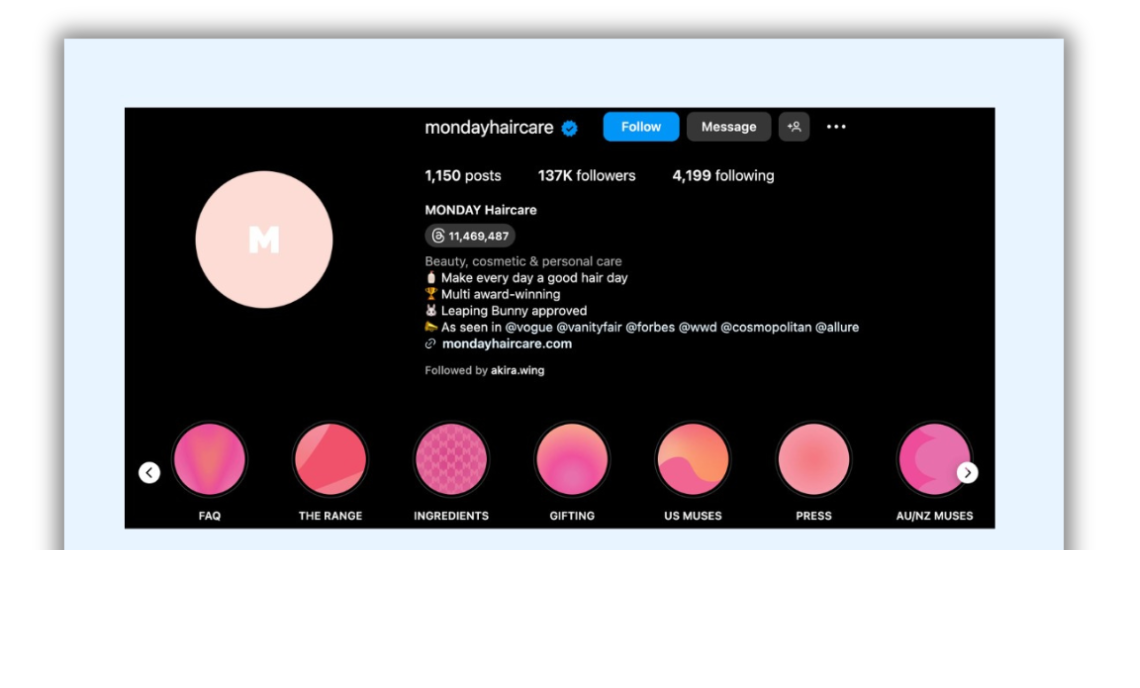Image resolution: width=1140 pixels, height=688 pixels.
Task: Open the 4,199 following list
Action: coord(722,176)
